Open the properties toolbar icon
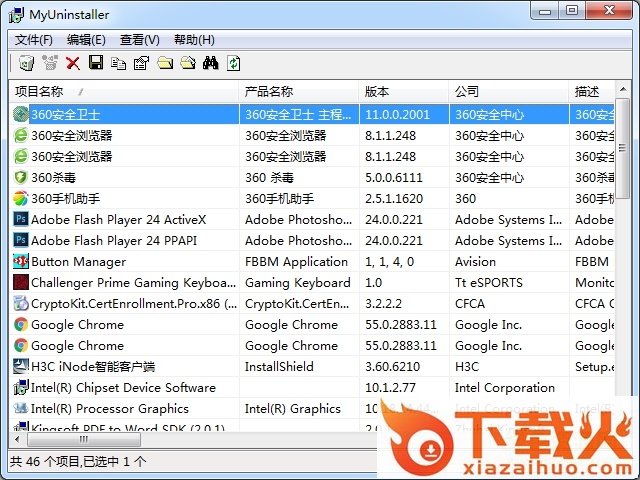This screenshot has width=640, height=480. pos(141,63)
